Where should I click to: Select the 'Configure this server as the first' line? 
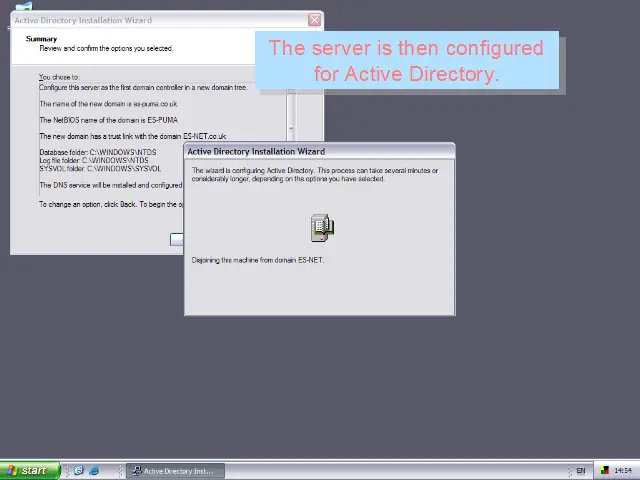(x=143, y=87)
